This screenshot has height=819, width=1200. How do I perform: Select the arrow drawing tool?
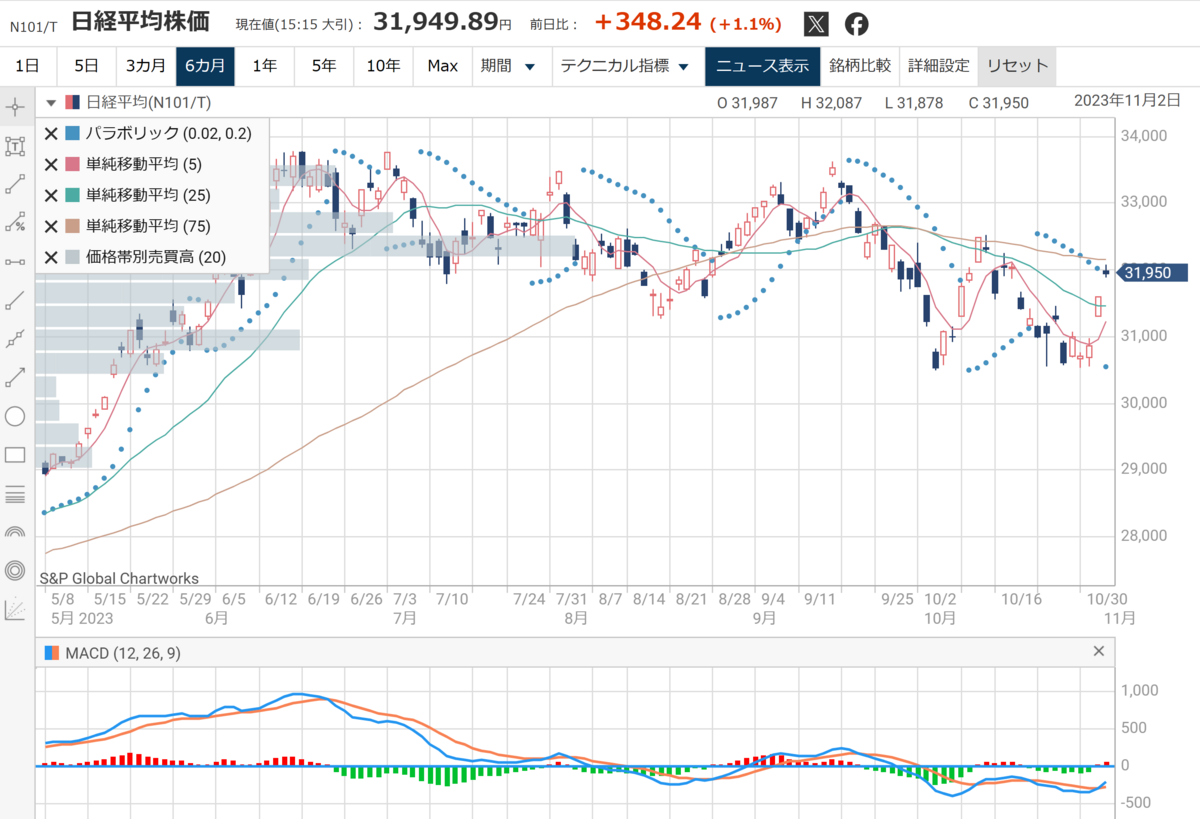click(x=15, y=377)
